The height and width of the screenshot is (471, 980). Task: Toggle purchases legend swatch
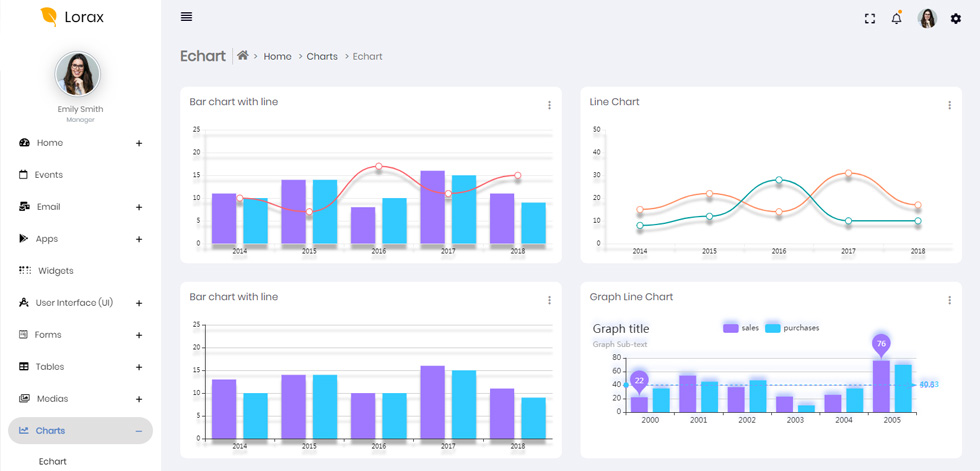[x=772, y=328]
